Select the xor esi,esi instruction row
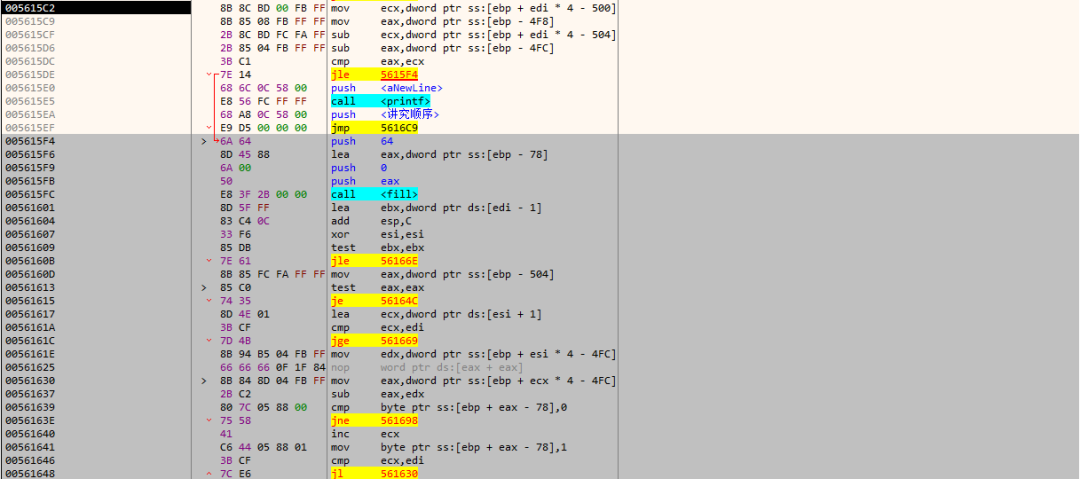The width and height of the screenshot is (1080, 479). 358,234
